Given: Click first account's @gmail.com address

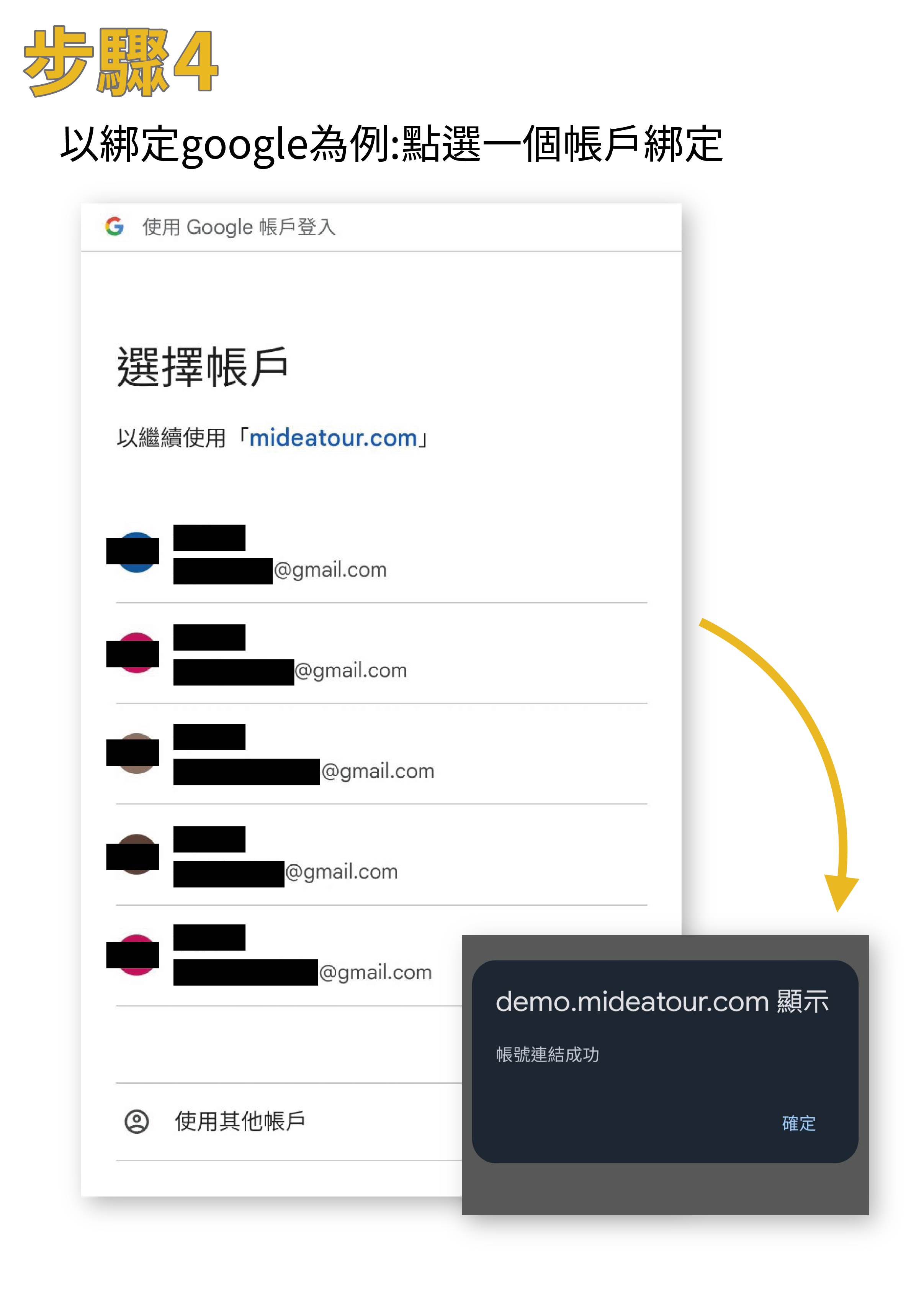Looking at the screenshot, I should [330, 570].
